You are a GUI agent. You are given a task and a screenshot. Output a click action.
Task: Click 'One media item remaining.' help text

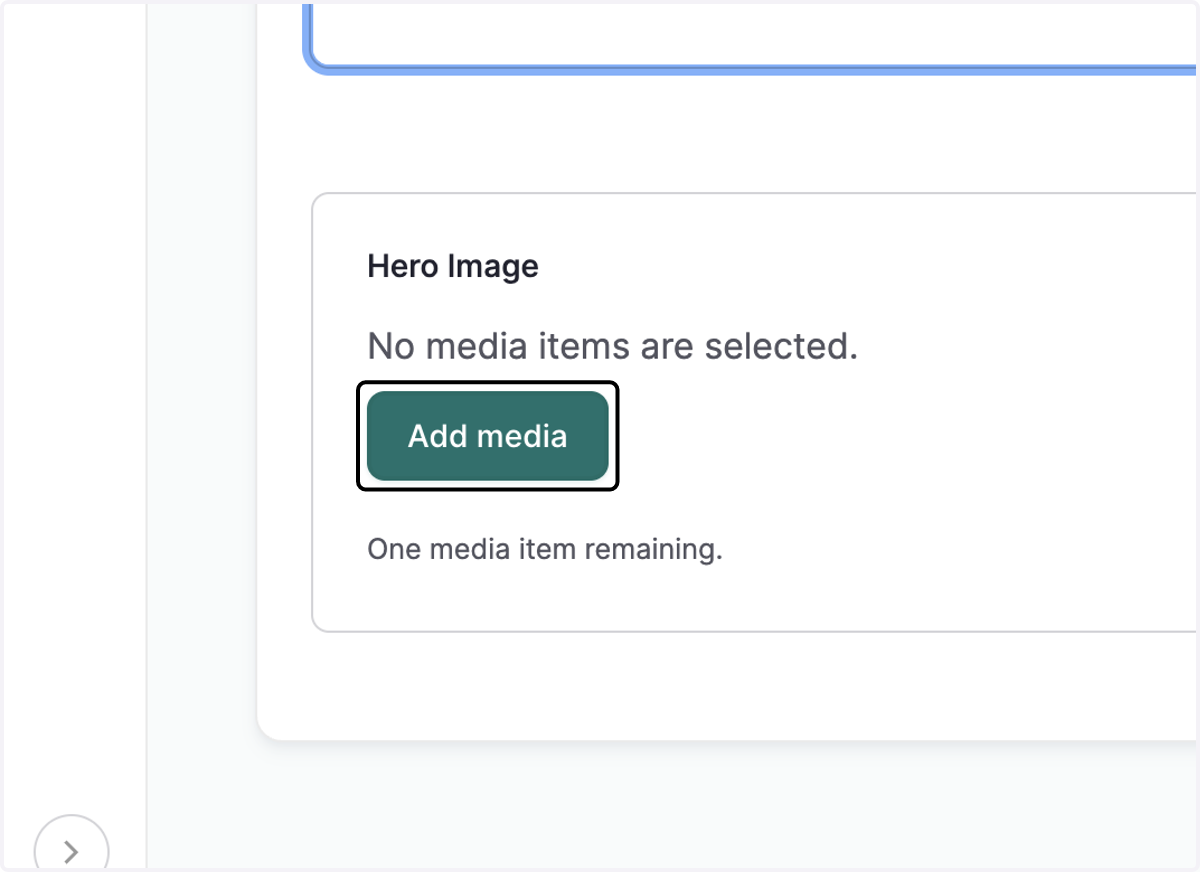(545, 549)
